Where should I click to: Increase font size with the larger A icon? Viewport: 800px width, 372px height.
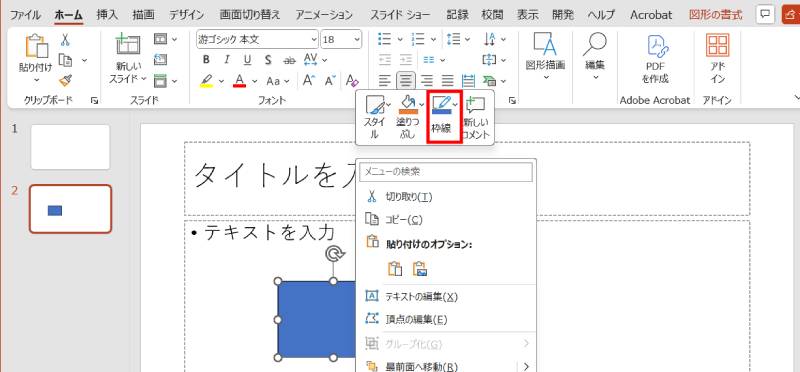pyautogui.click(x=308, y=81)
